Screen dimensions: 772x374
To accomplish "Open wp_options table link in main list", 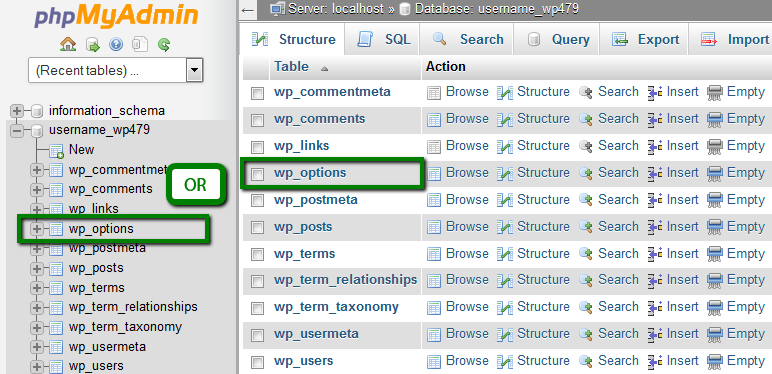I will pos(310,173).
